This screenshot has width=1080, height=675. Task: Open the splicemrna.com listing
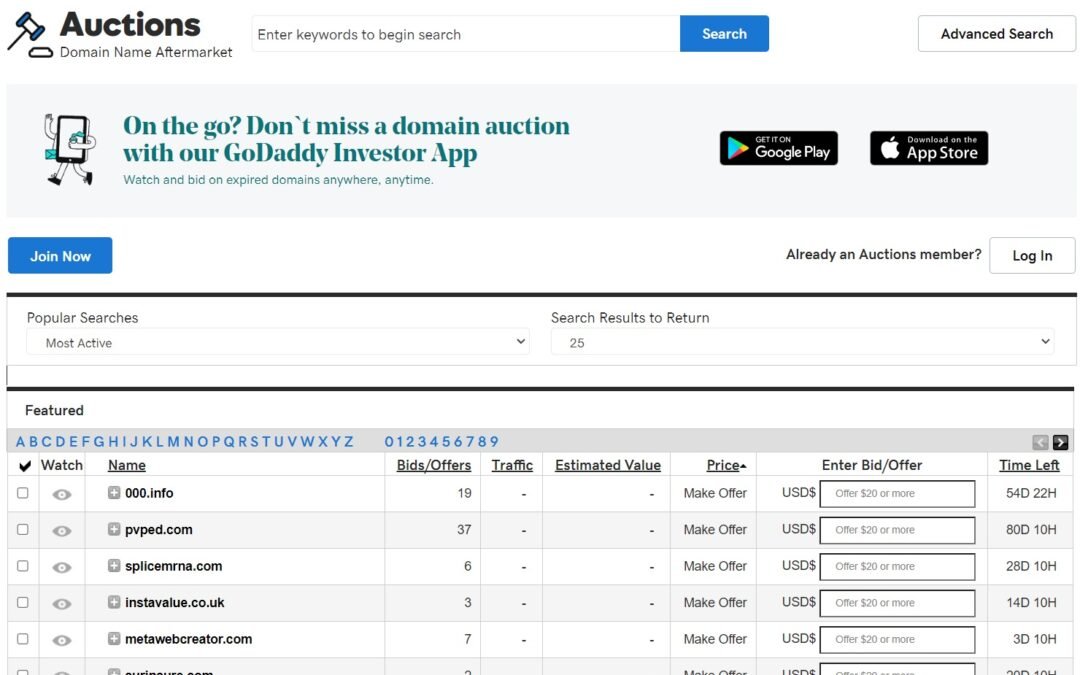(174, 566)
